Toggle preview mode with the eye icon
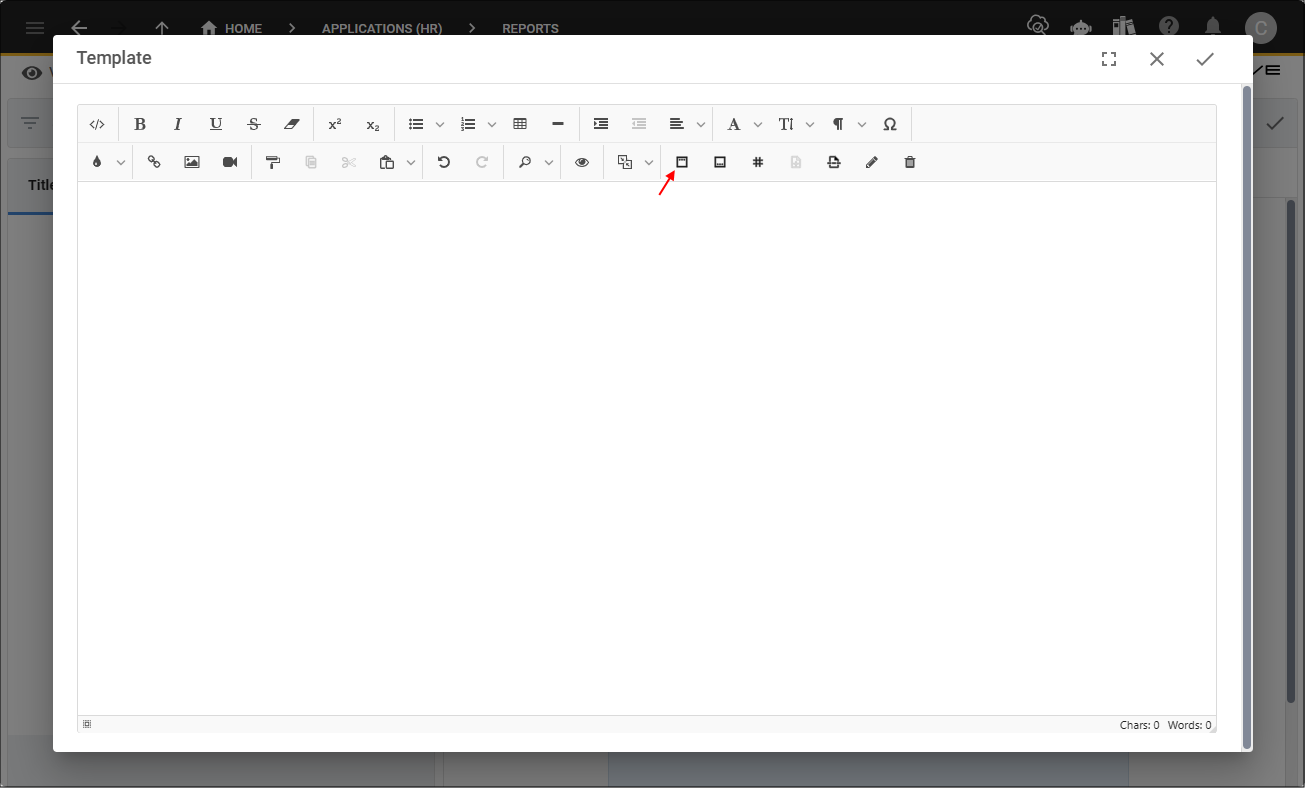 click(x=581, y=162)
